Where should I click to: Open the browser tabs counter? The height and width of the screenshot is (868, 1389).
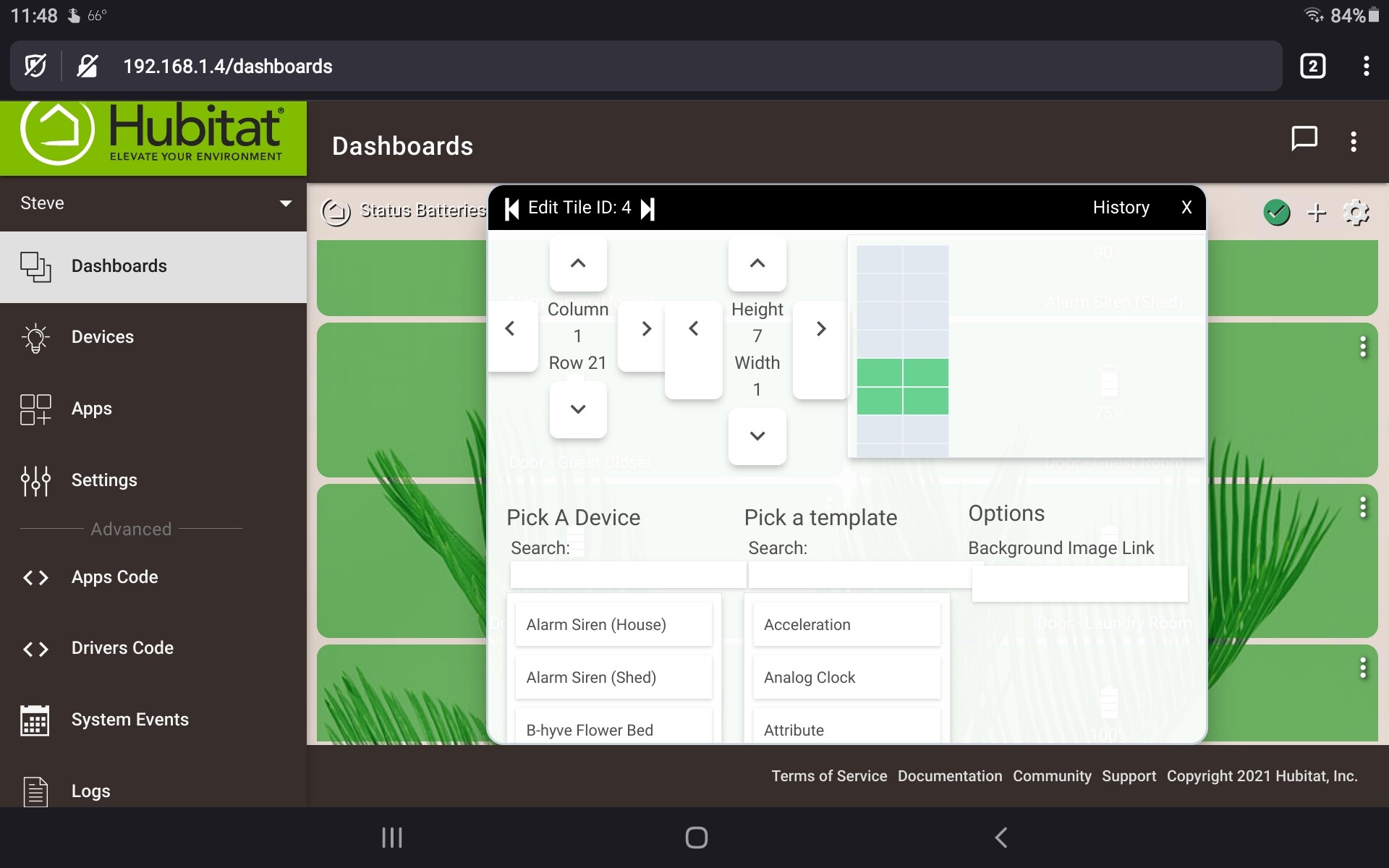pos(1312,66)
